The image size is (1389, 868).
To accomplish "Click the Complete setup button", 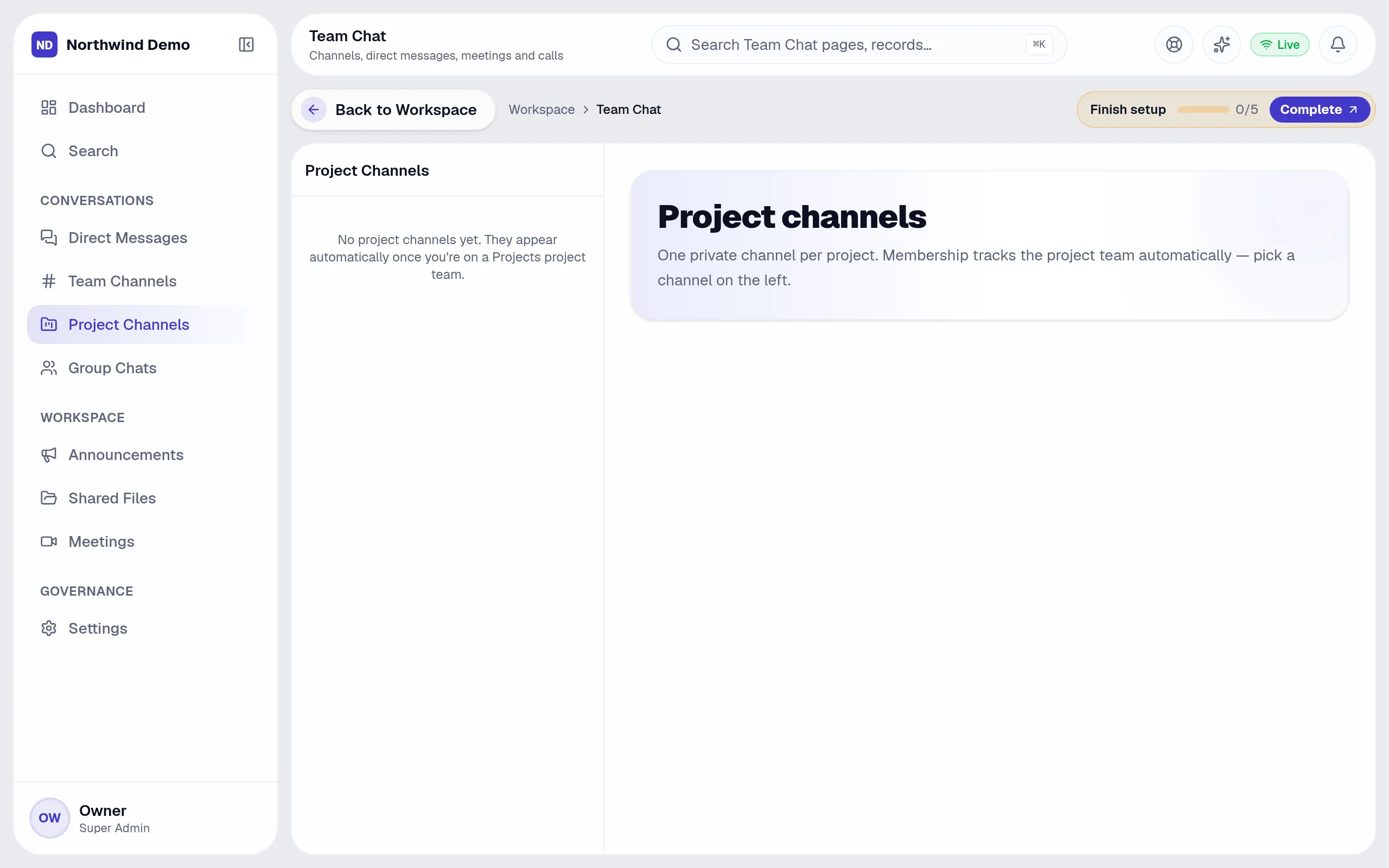I will pyautogui.click(x=1320, y=110).
